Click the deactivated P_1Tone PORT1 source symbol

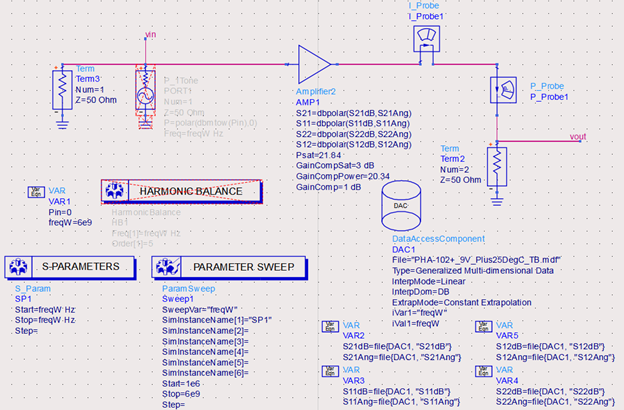click(145, 90)
